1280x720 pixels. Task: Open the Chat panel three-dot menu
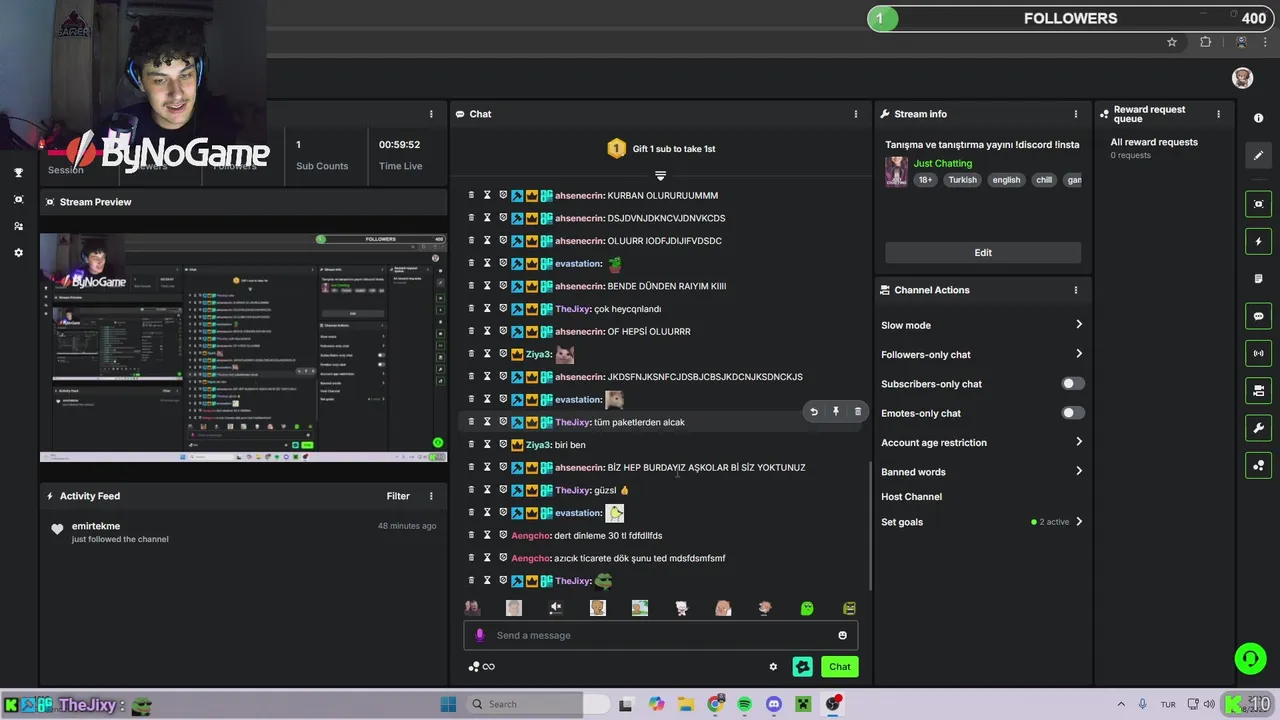[x=856, y=114]
